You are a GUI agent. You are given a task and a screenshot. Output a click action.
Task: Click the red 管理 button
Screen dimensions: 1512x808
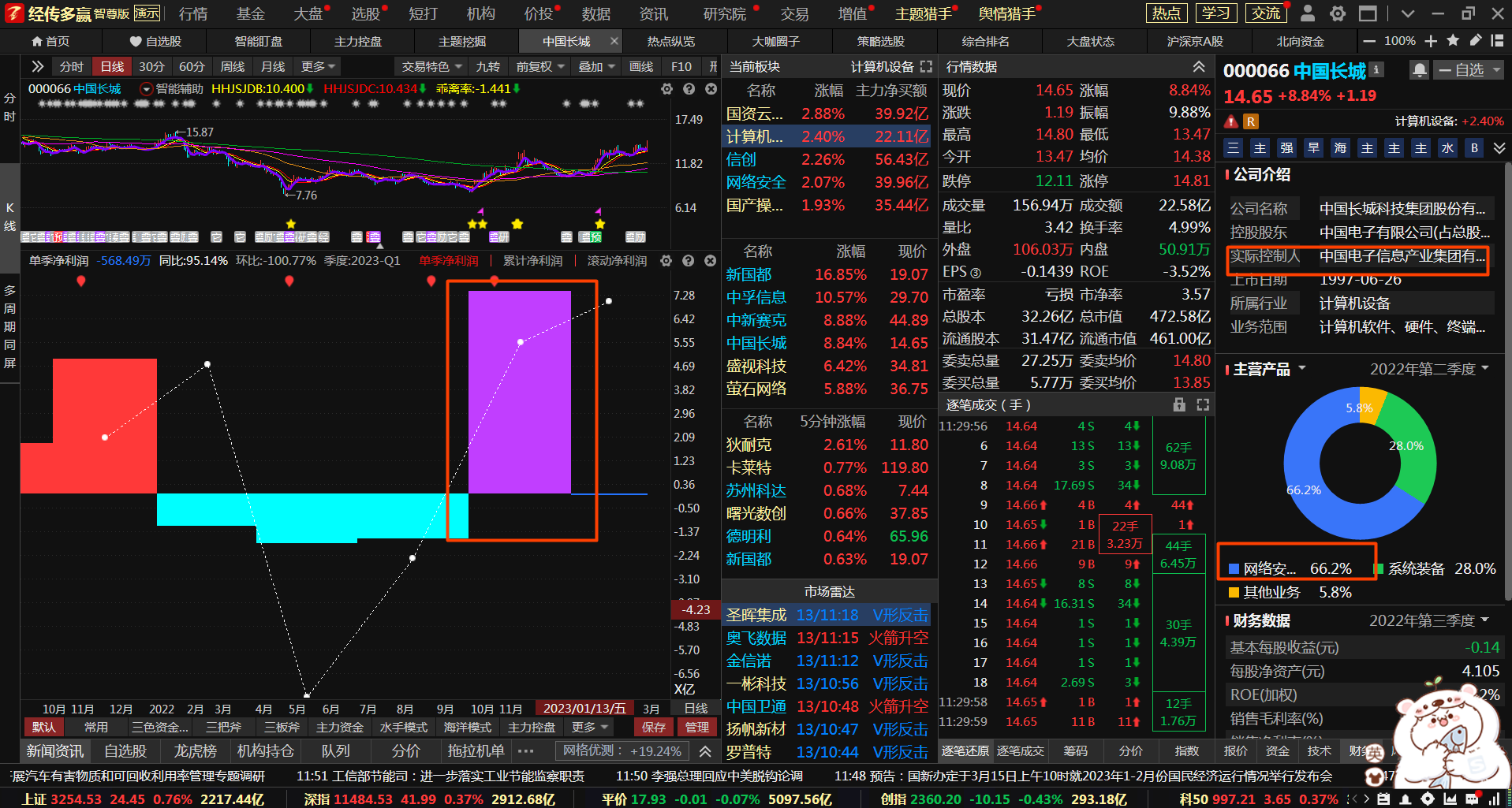pyautogui.click(x=696, y=727)
